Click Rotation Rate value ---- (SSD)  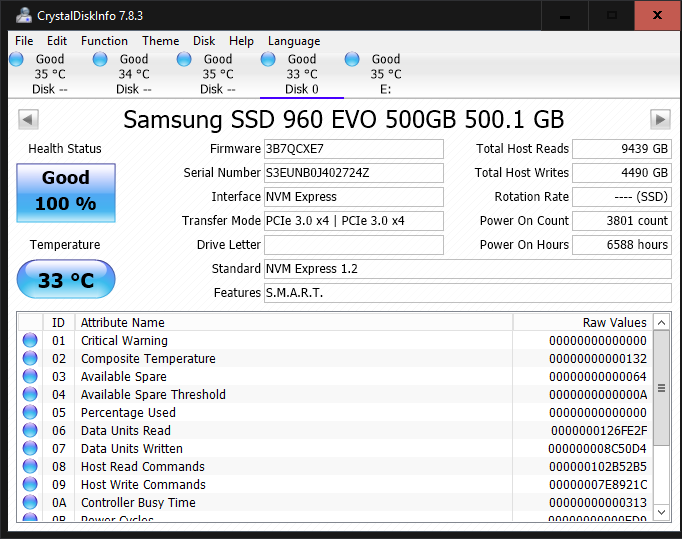(622, 197)
